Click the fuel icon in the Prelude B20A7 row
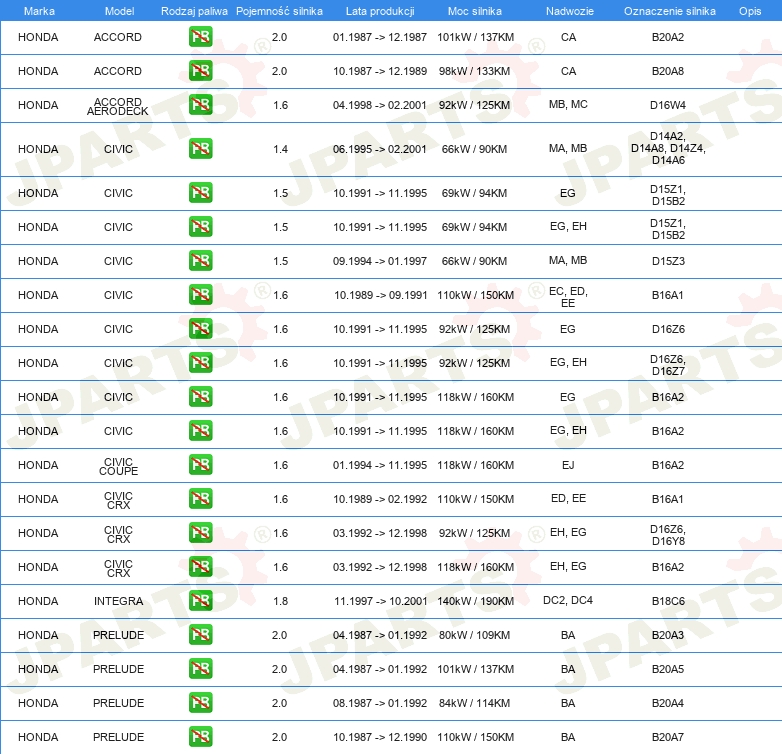 click(200, 737)
